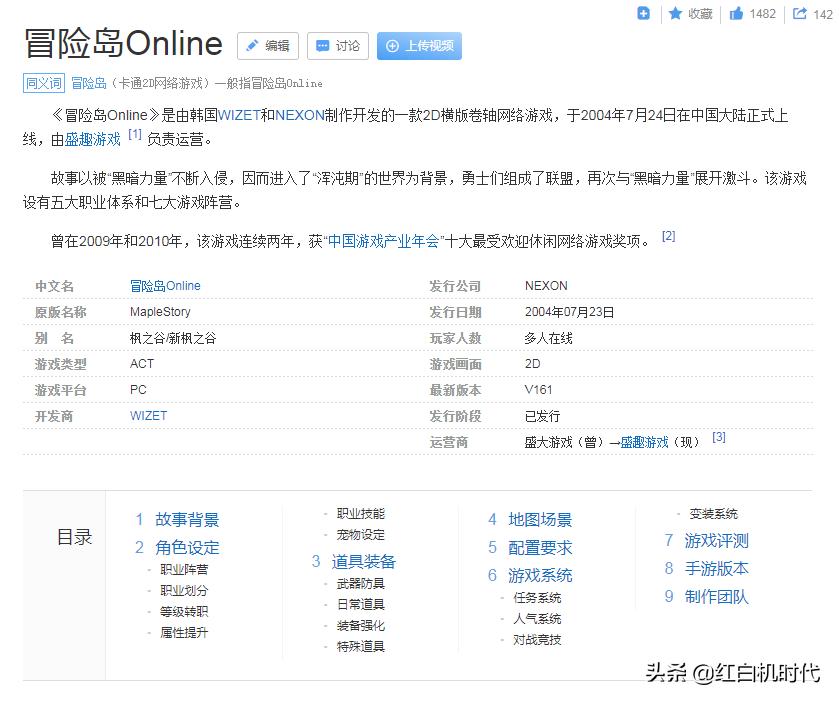Click the 上传视频 upload video button

pyautogui.click(x=420, y=46)
